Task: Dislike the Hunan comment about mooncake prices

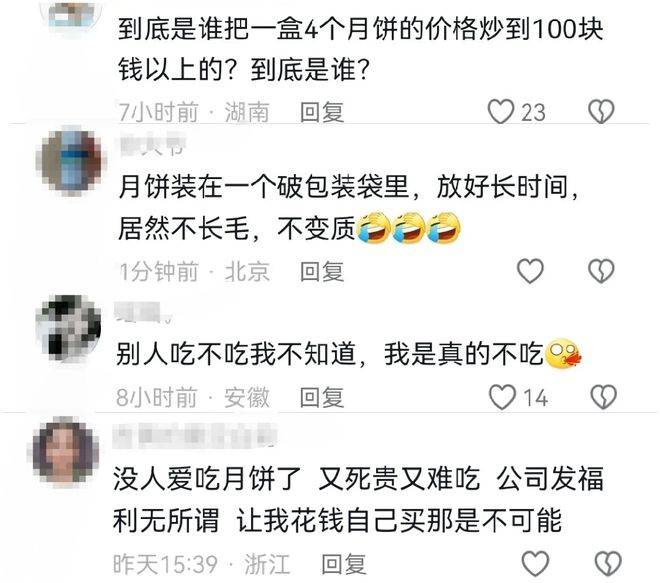Action: pyautogui.click(x=601, y=112)
